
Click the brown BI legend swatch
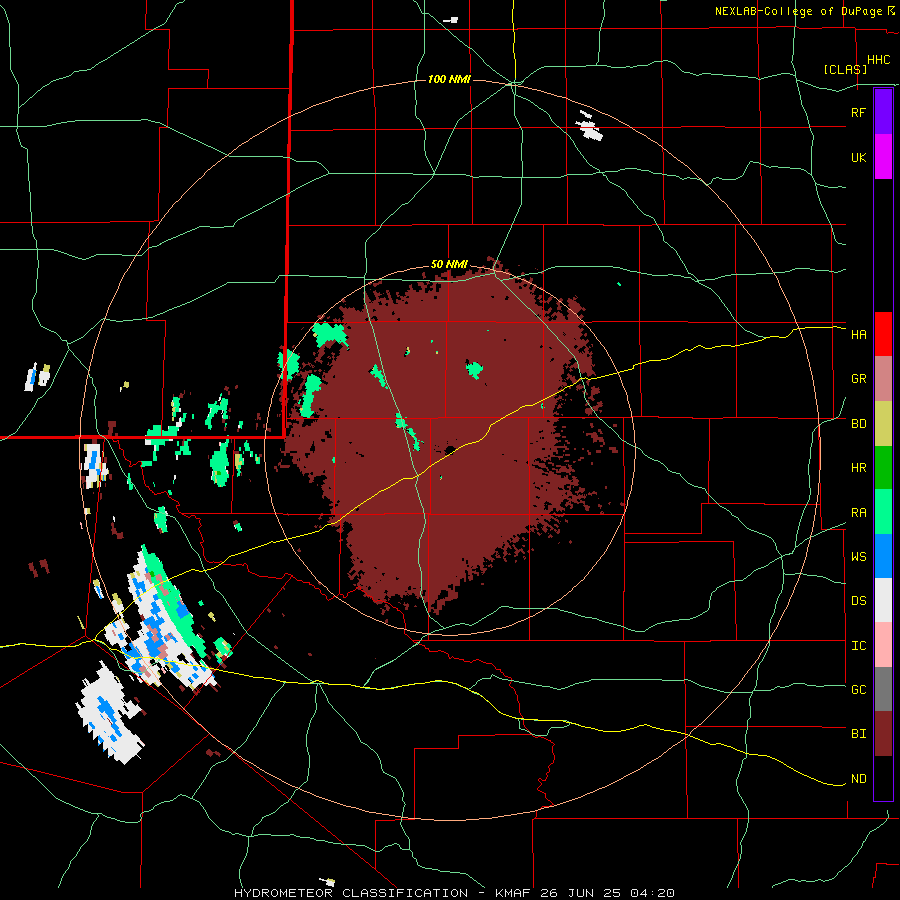tap(883, 734)
